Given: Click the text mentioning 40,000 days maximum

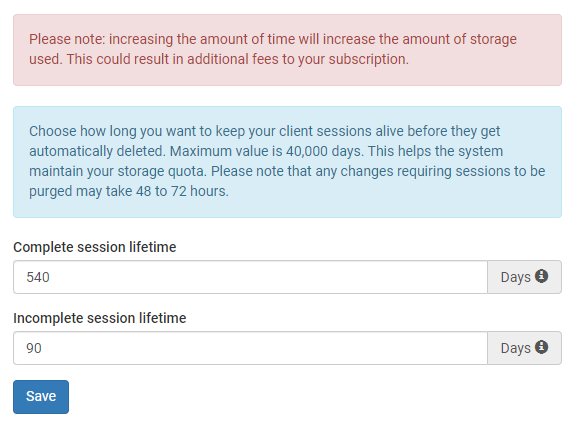Looking at the screenshot, I should (x=267, y=151).
